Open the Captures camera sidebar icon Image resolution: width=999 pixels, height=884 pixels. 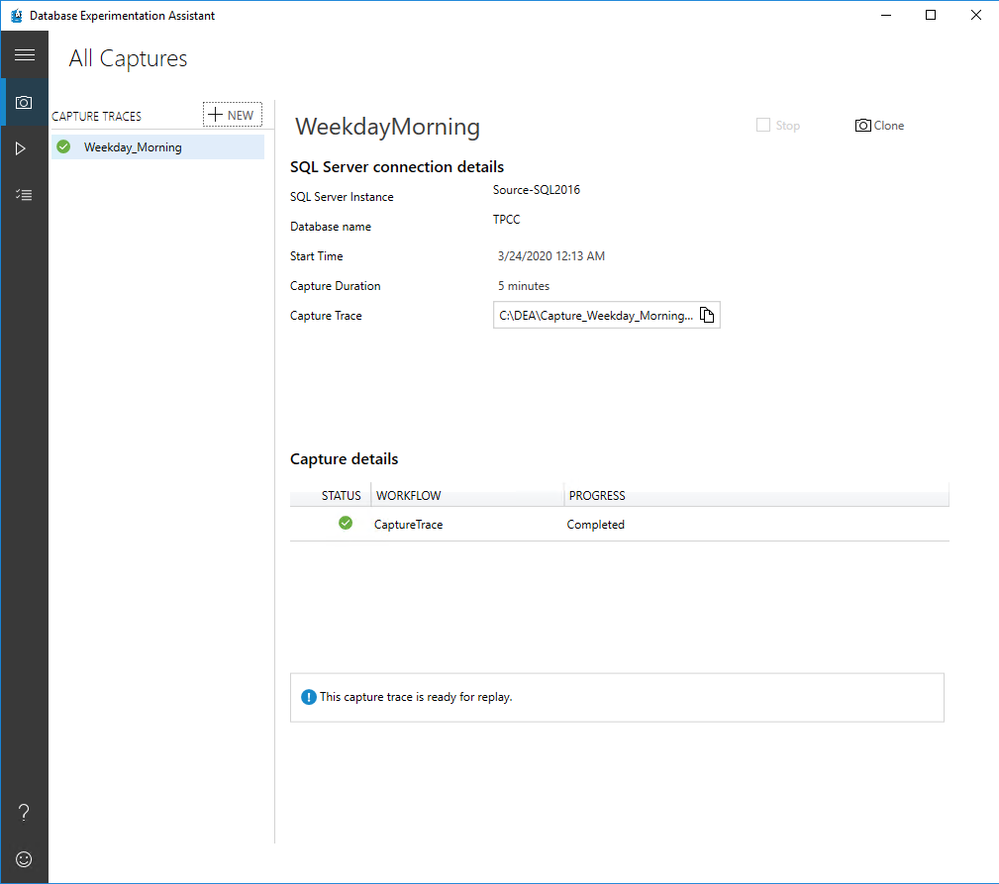click(x=24, y=103)
